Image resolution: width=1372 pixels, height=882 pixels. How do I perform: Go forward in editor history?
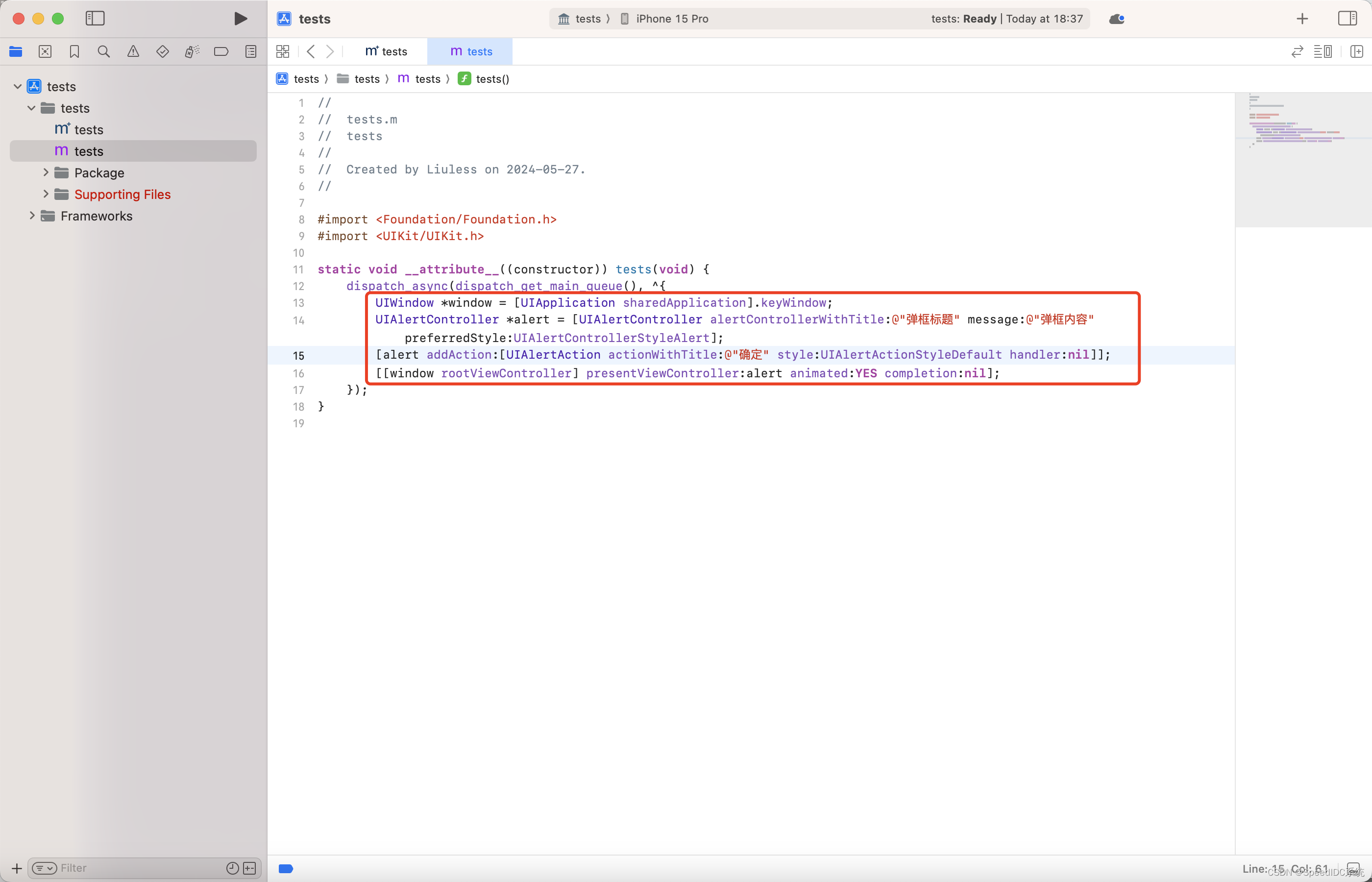click(x=330, y=51)
